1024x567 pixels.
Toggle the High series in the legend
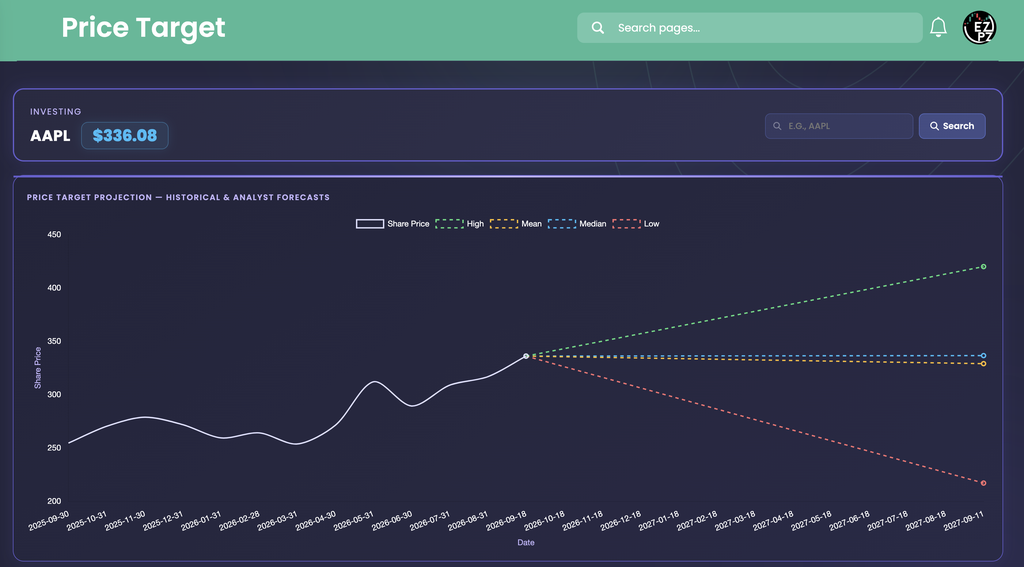(x=460, y=223)
